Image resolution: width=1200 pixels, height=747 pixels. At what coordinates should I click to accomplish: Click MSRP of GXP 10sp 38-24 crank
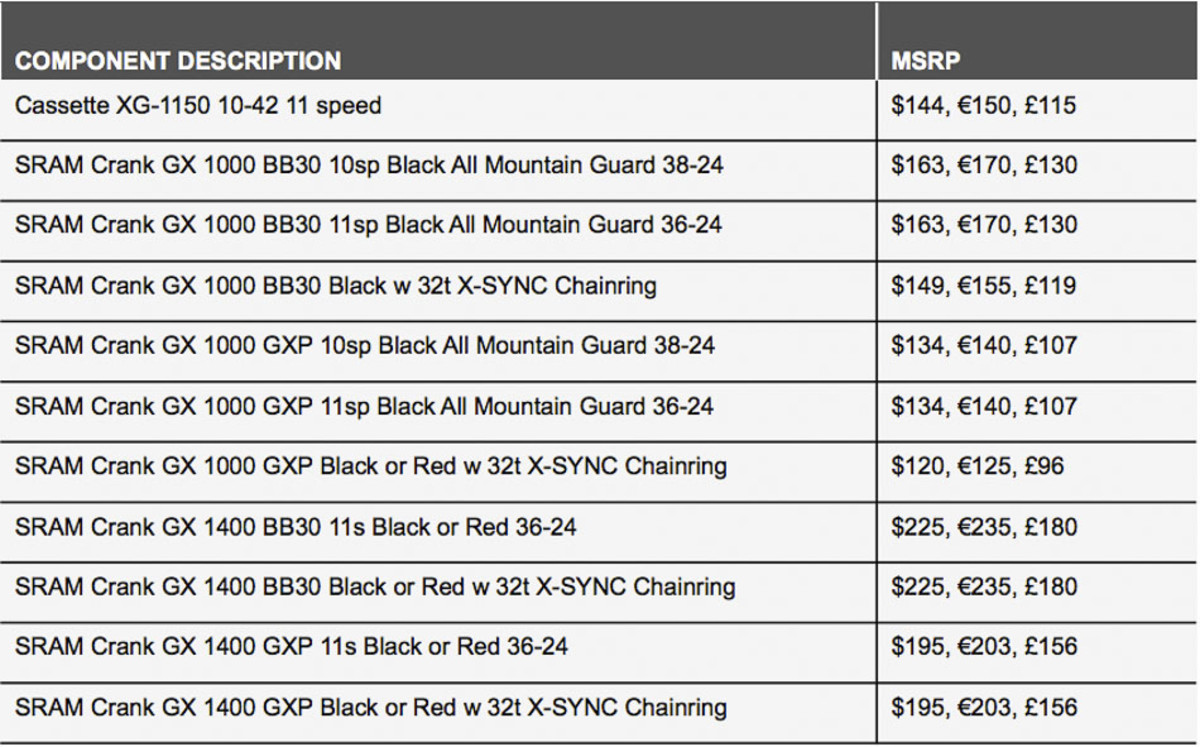[984, 346]
